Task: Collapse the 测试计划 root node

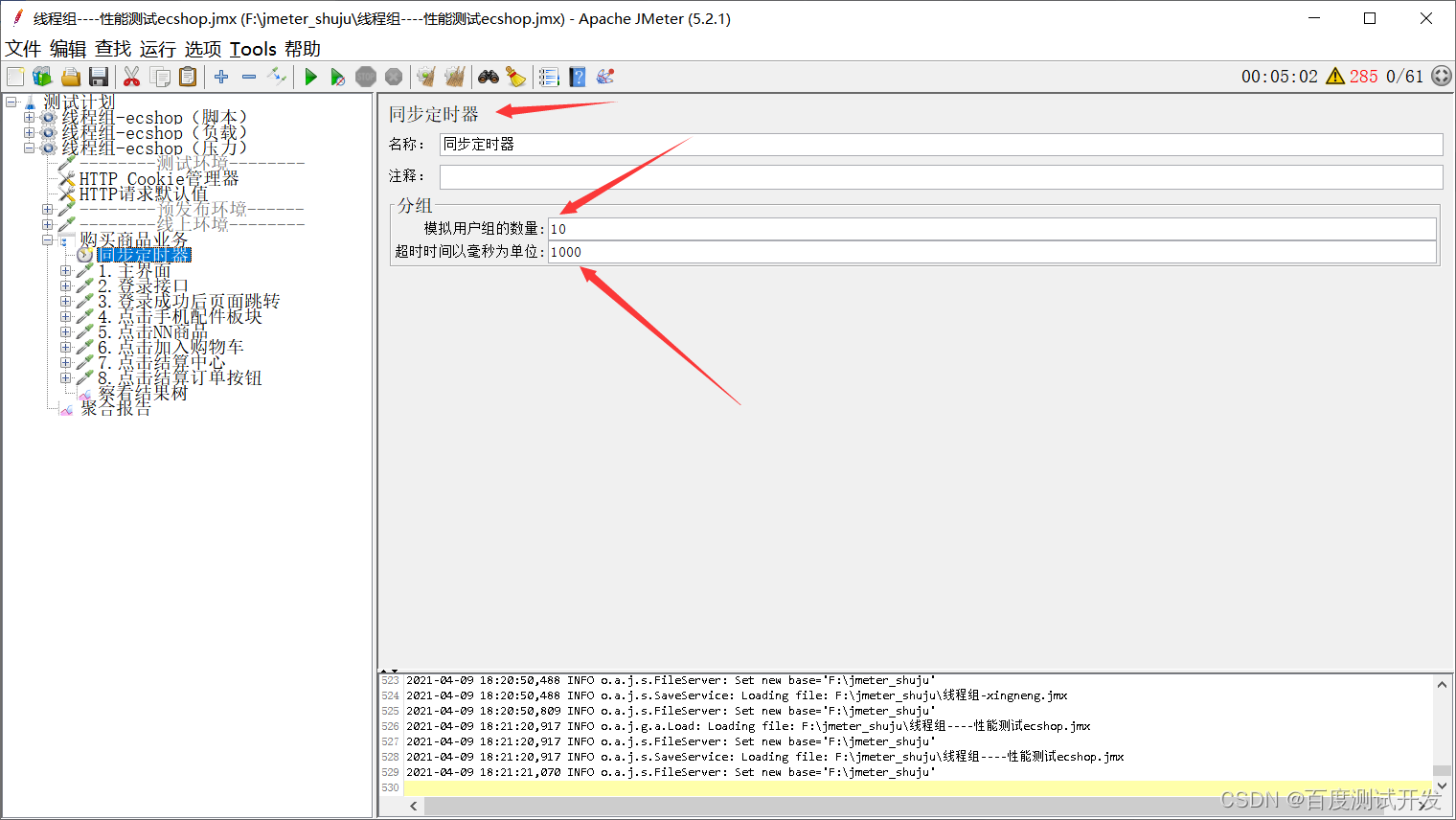Action: (x=11, y=102)
